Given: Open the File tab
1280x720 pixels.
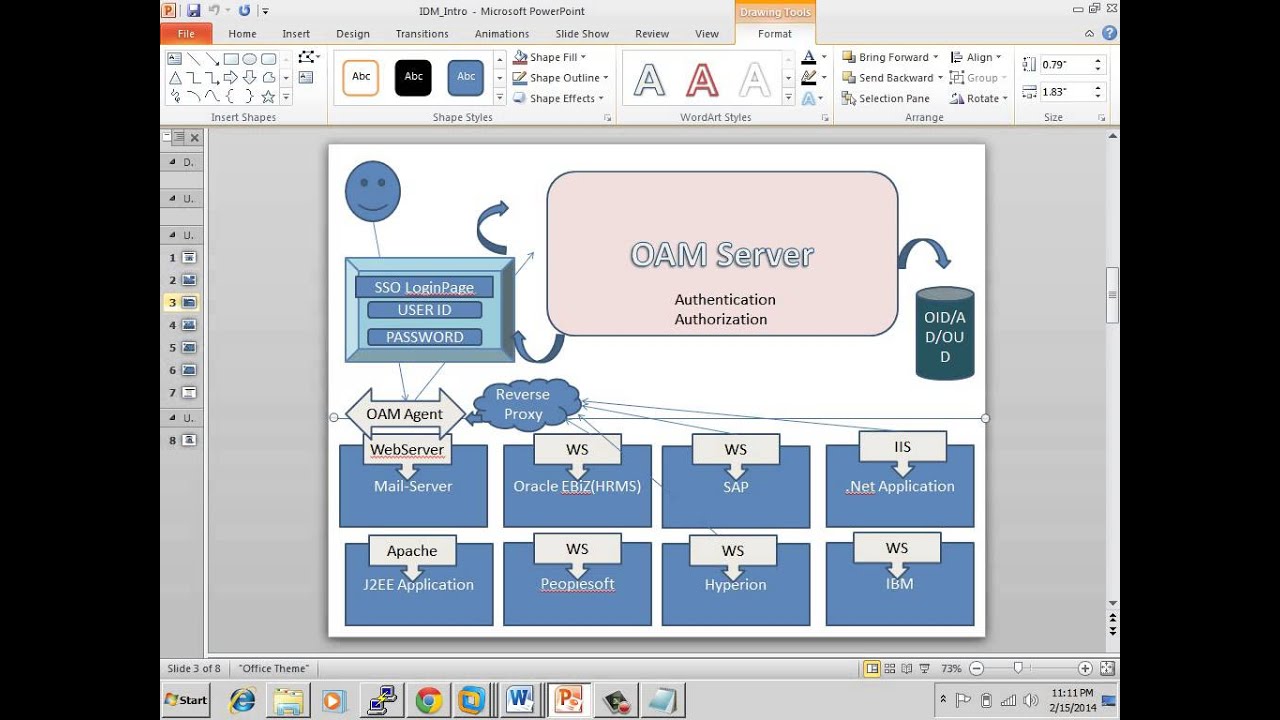Looking at the screenshot, I should (x=186, y=34).
